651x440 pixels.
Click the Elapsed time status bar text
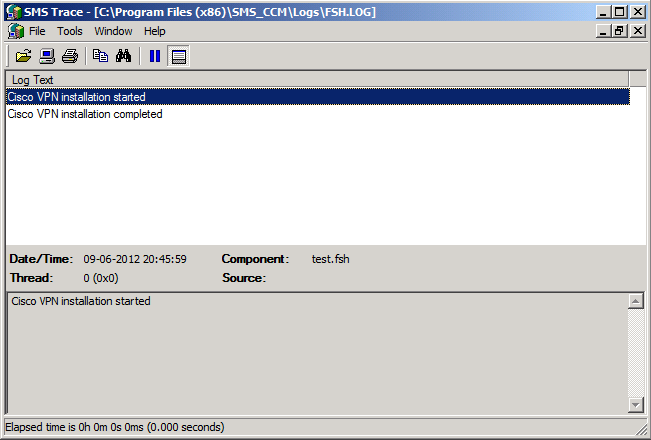[115, 427]
